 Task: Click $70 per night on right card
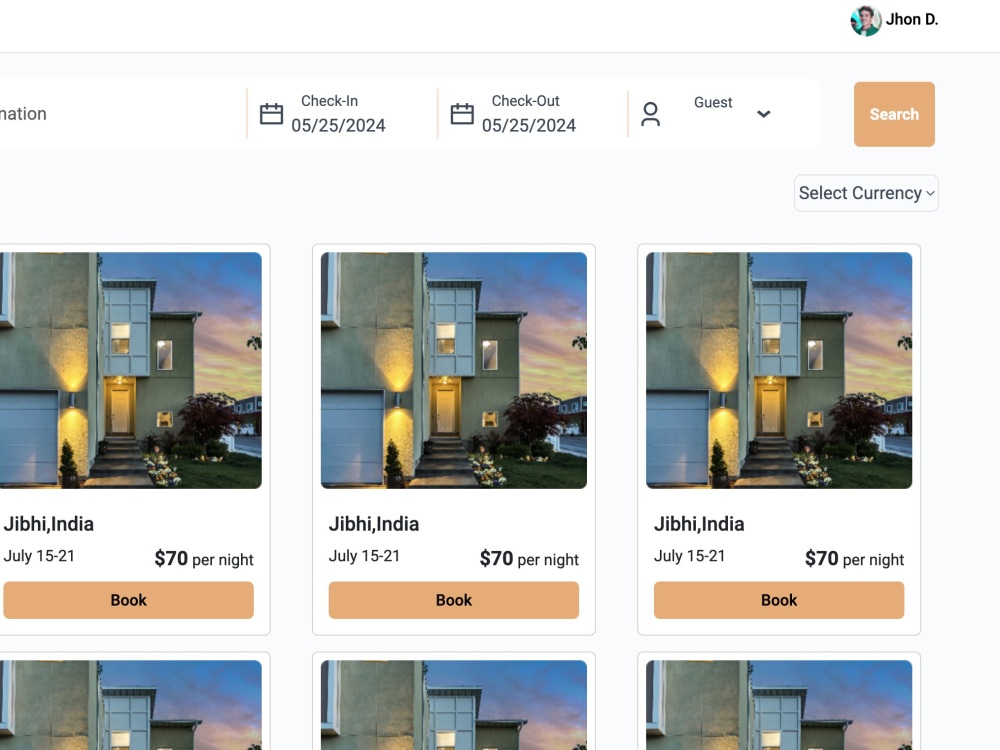(x=854, y=559)
